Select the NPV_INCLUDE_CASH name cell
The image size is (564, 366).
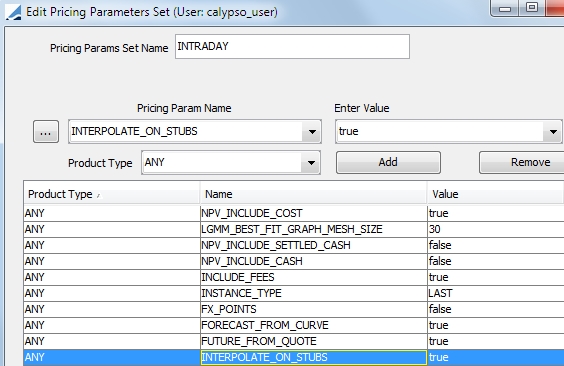tap(314, 261)
